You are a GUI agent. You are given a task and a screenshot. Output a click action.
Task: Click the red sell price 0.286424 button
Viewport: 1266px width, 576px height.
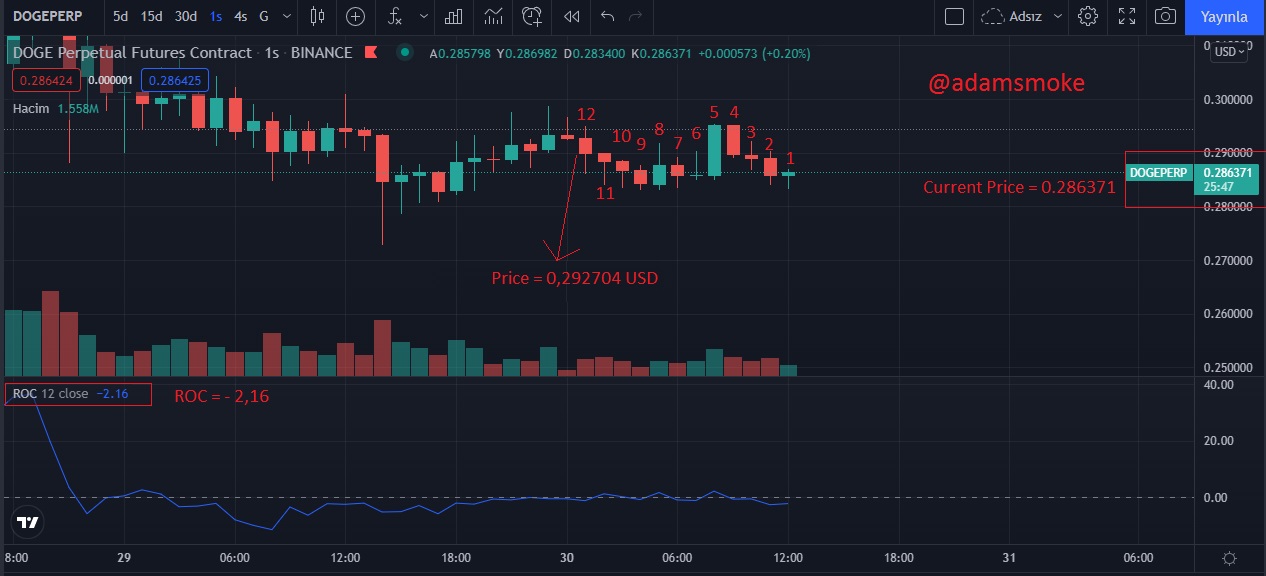point(47,79)
